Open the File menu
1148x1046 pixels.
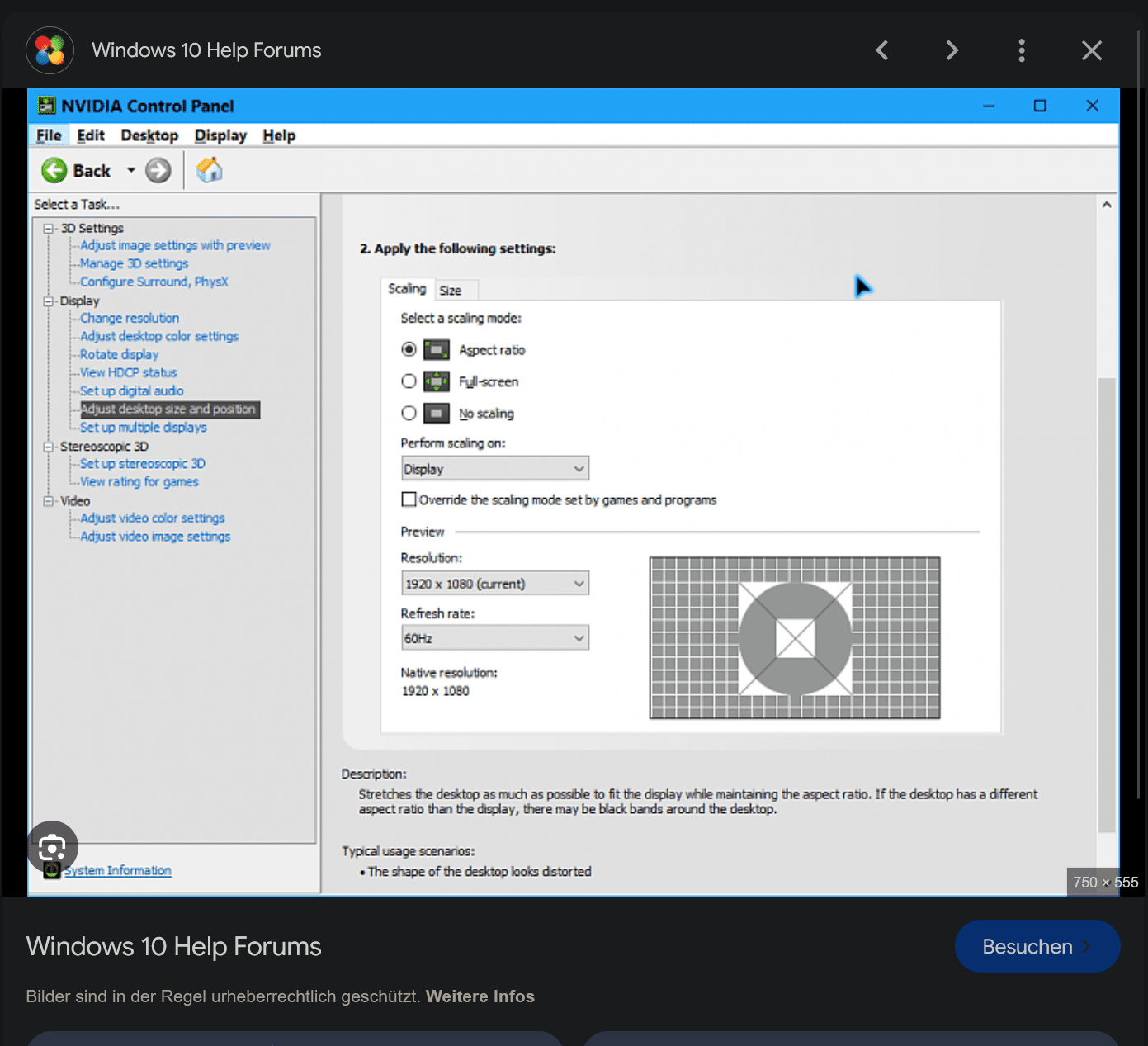coord(49,135)
